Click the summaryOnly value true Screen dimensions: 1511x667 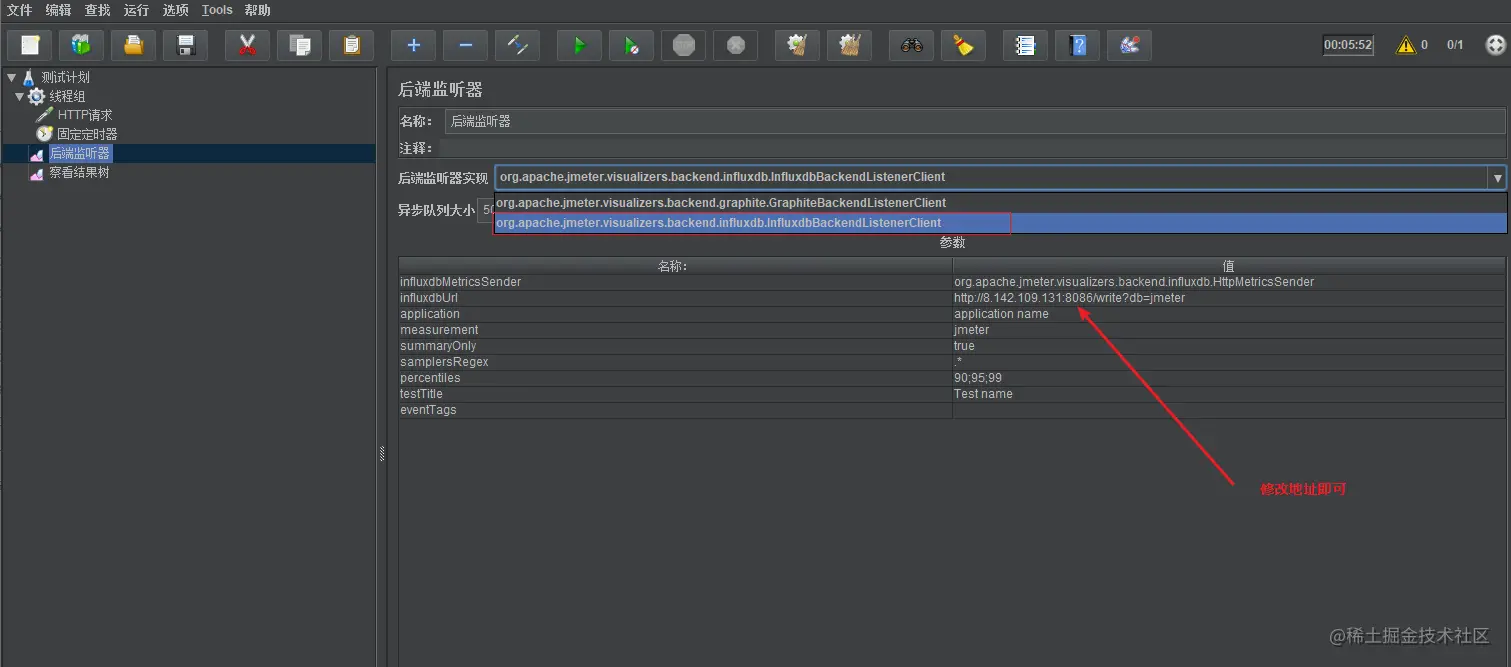click(x=1228, y=346)
